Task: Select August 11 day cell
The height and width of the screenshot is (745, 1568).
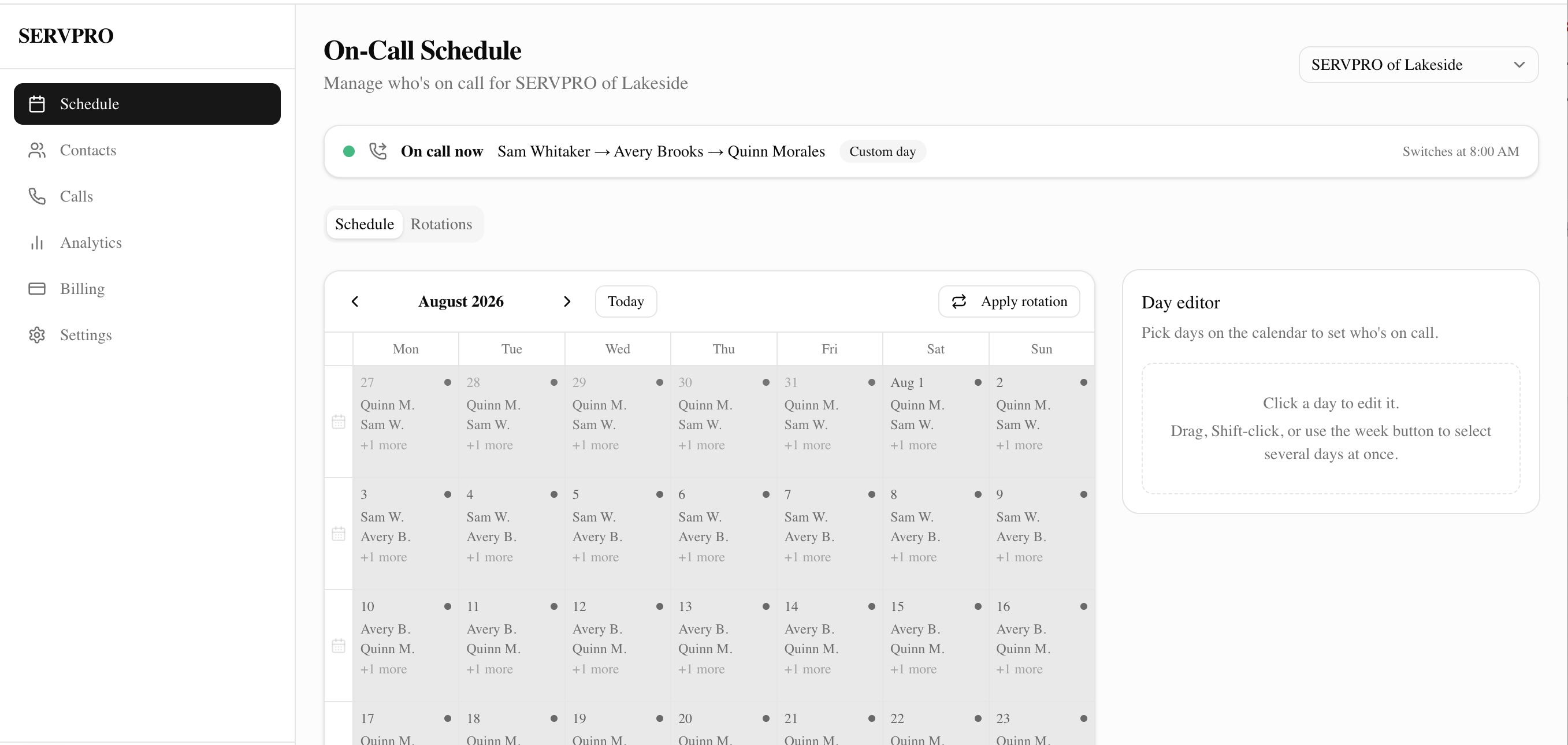Action: pos(511,646)
